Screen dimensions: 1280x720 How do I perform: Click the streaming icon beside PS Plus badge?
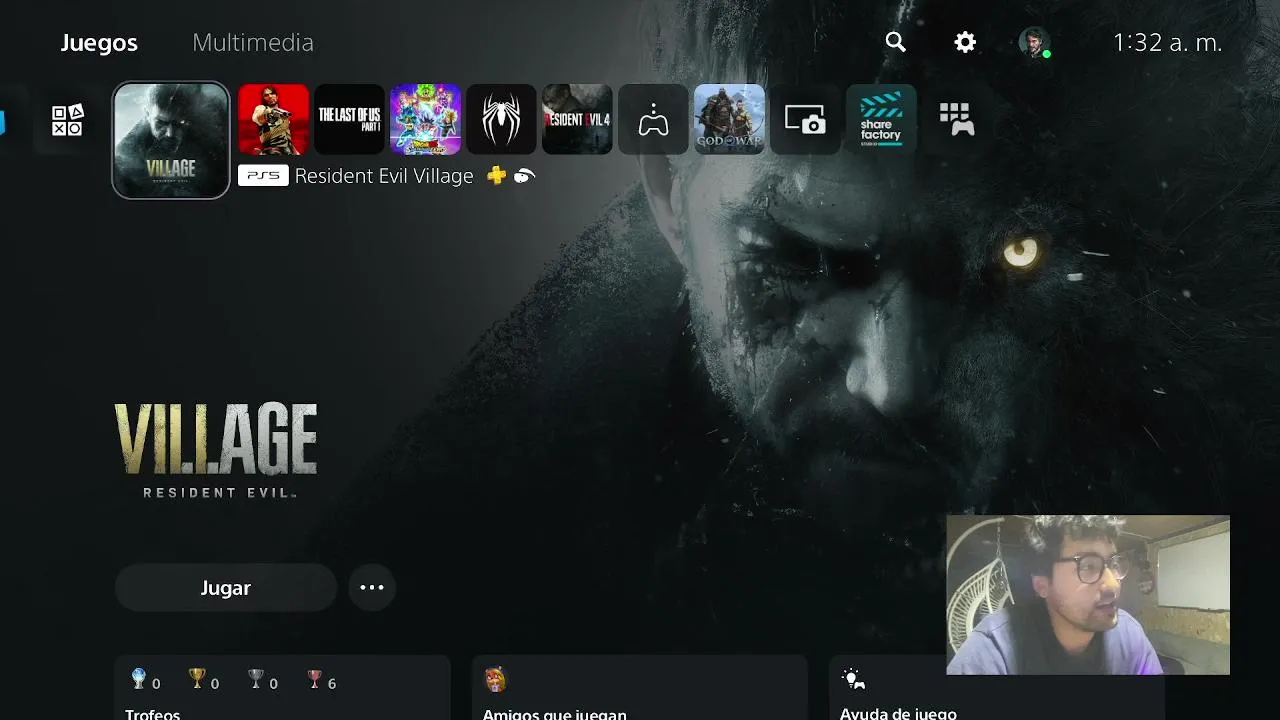(525, 176)
